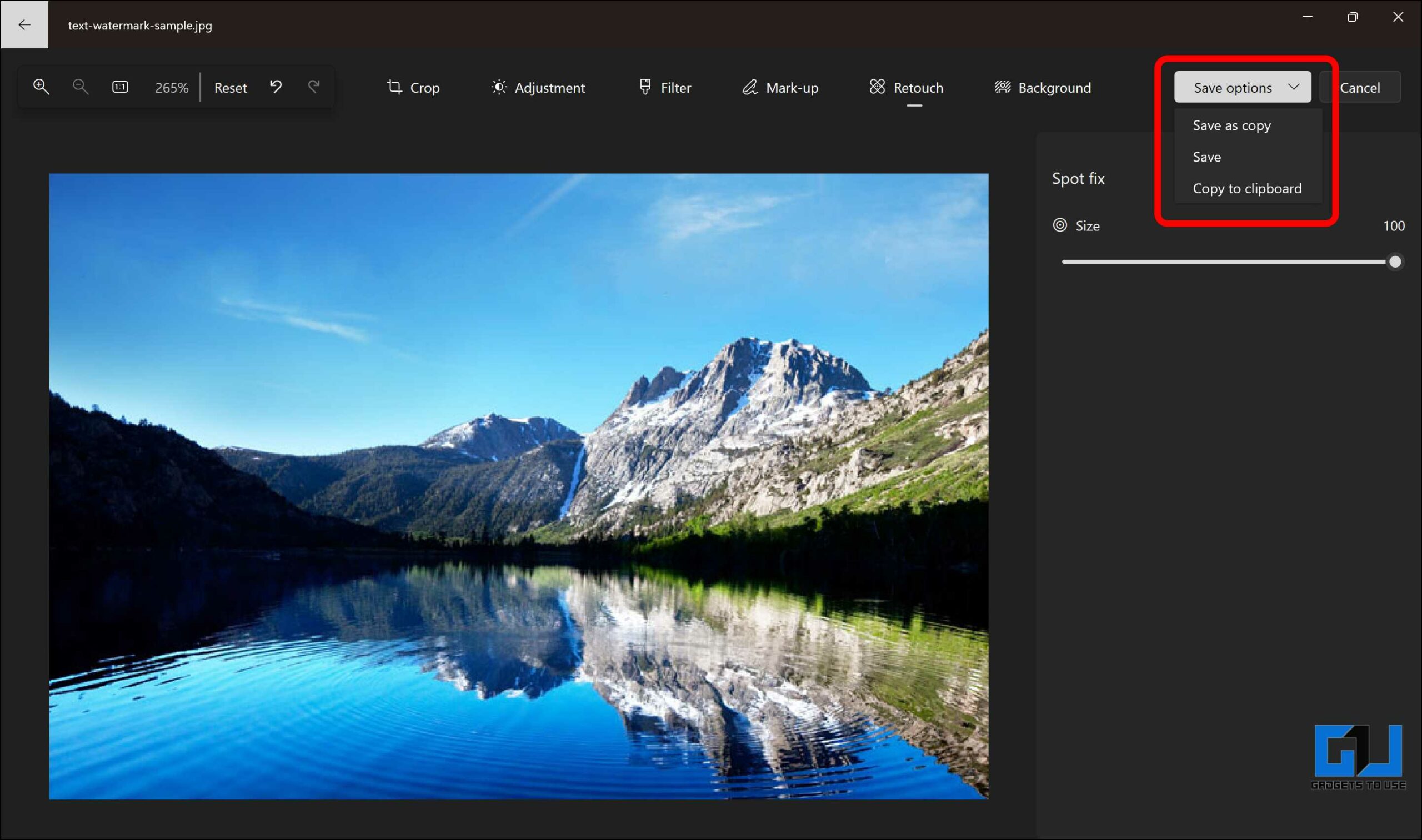Click the Size target icon
Image resolution: width=1422 pixels, height=840 pixels.
coord(1060,225)
